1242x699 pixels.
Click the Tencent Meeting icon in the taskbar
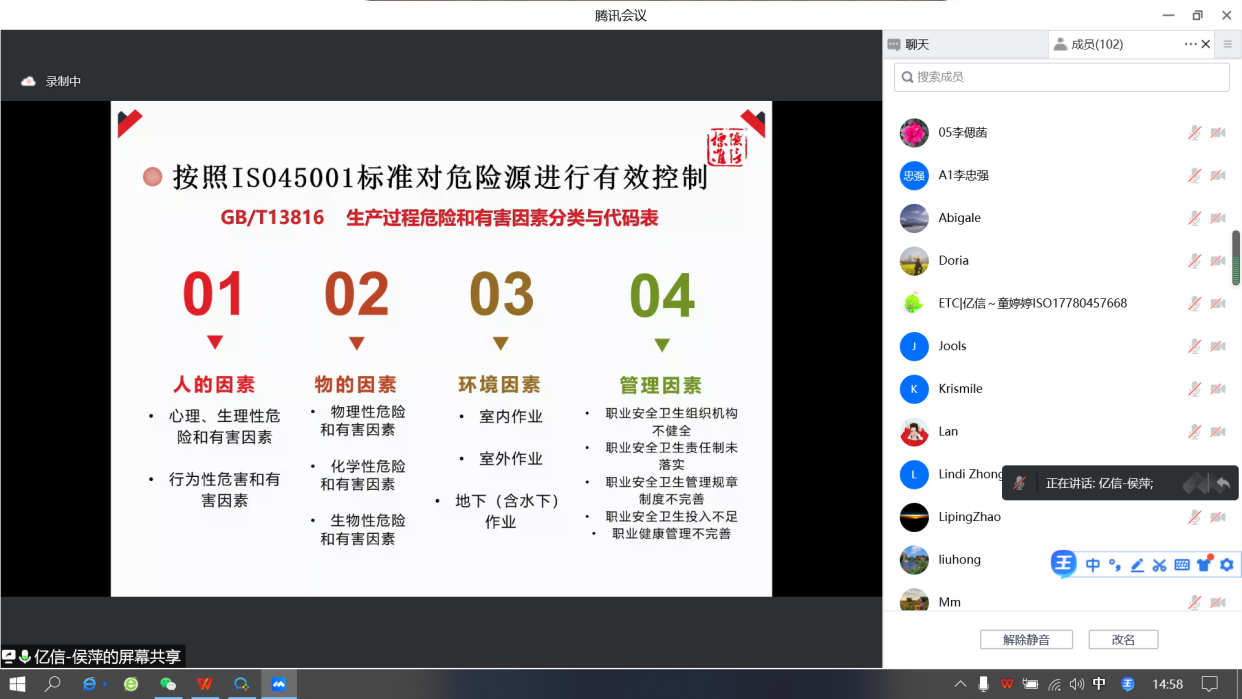point(279,685)
